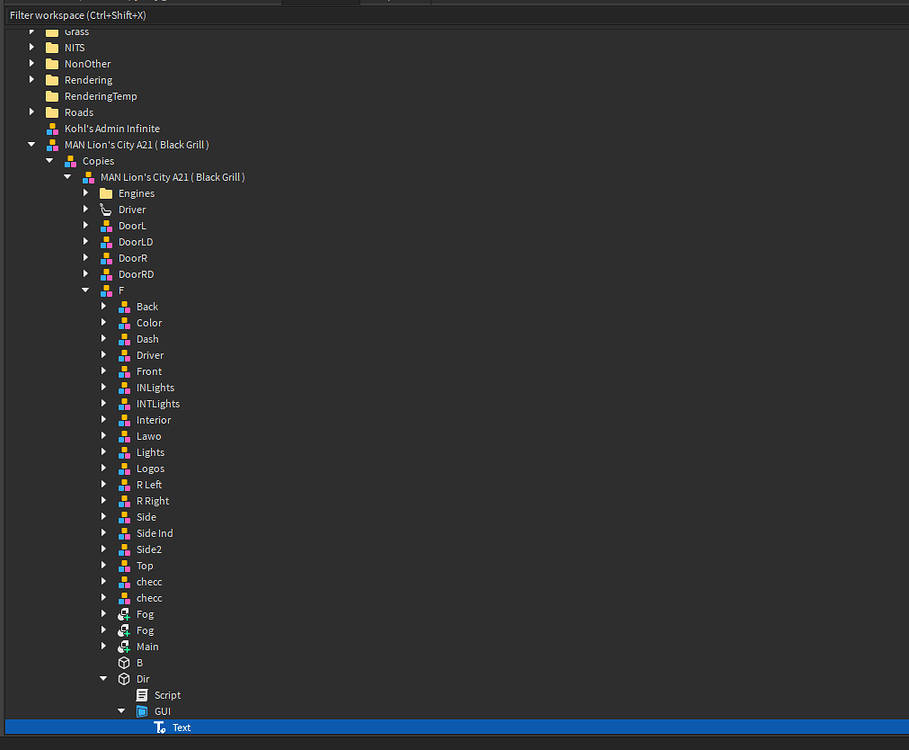Expand the INTLights entry
Viewport: 909px width, 750px height.
pos(103,403)
